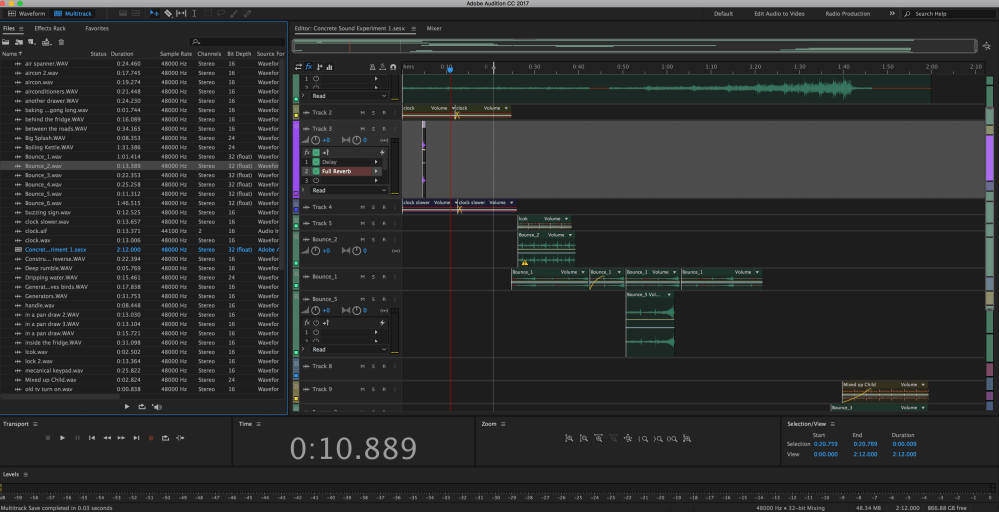
Task: Delete selected file with the trash icon
Action: click(61, 42)
